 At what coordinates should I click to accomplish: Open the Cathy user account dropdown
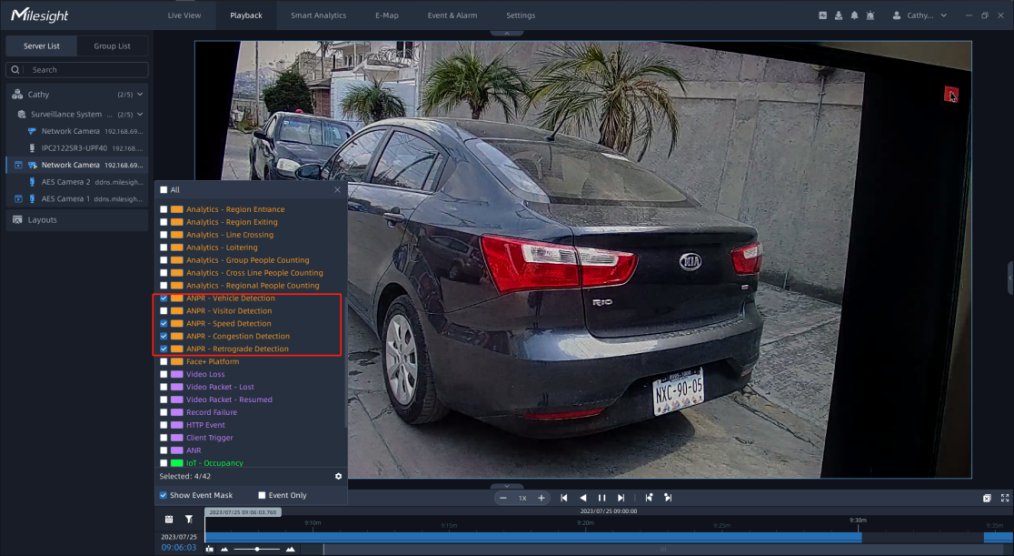(x=944, y=16)
